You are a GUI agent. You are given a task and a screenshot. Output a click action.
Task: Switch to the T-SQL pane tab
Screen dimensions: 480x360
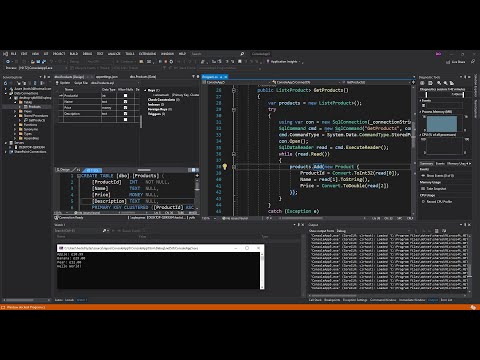pyautogui.click(x=93, y=170)
